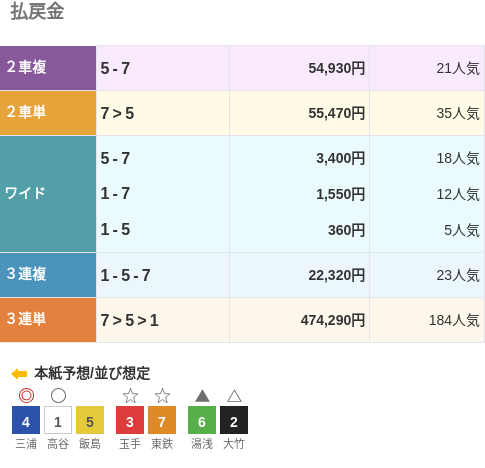This screenshot has height=468, width=485.
Task: Click racer name 東鉄
Action: (x=162, y=444)
